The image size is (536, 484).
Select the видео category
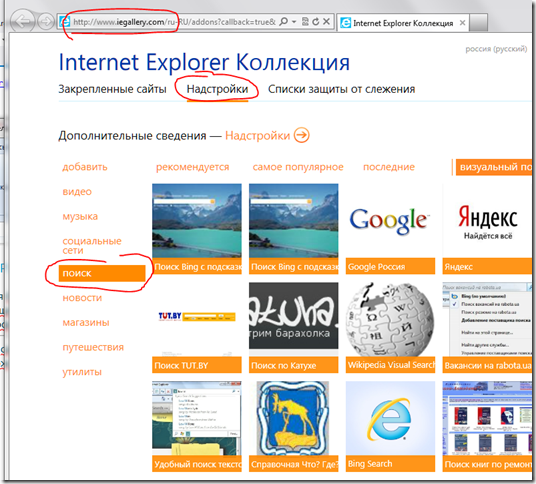[77, 191]
